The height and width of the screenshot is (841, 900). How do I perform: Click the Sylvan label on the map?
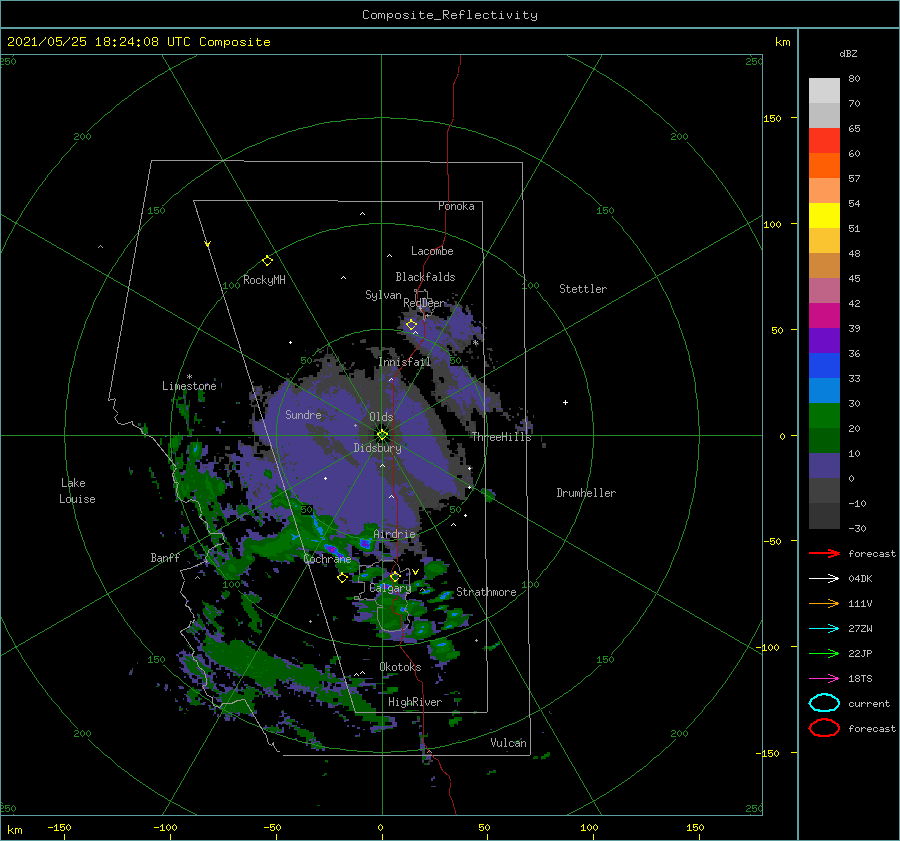[383, 295]
